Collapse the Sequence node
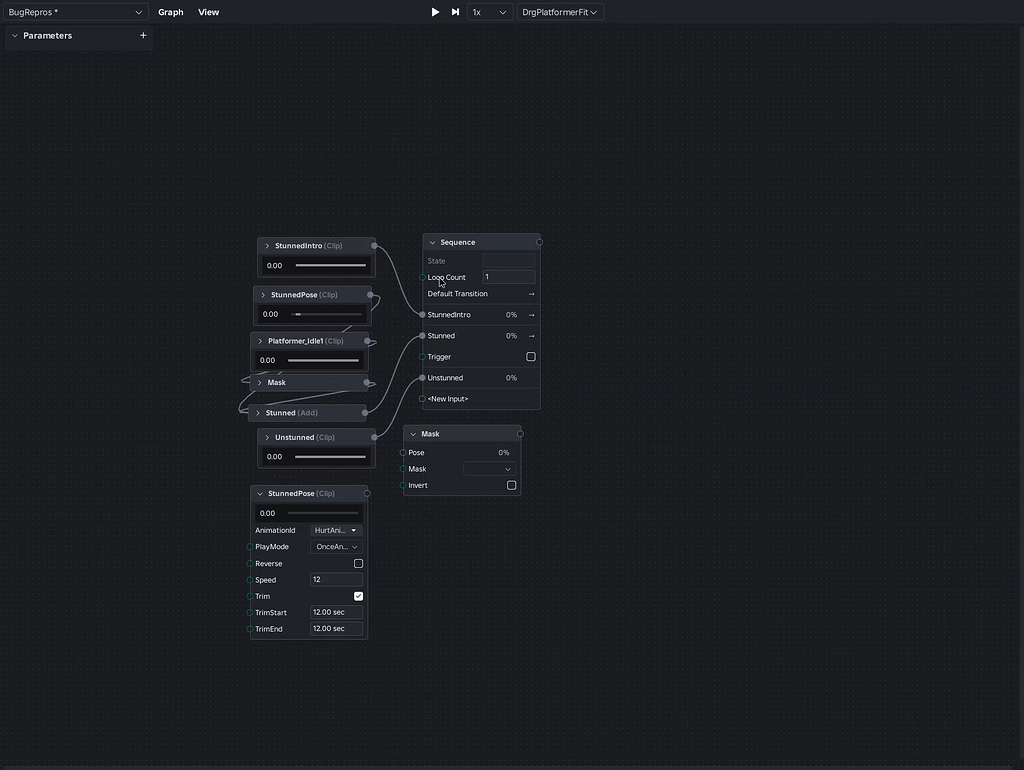 (x=432, y=242)
